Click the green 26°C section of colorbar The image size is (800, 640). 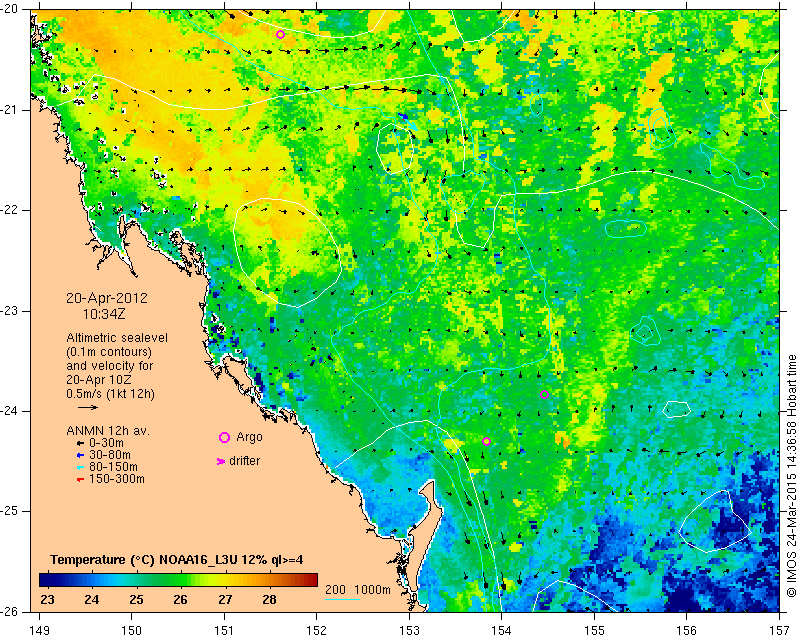pos(180,580)
